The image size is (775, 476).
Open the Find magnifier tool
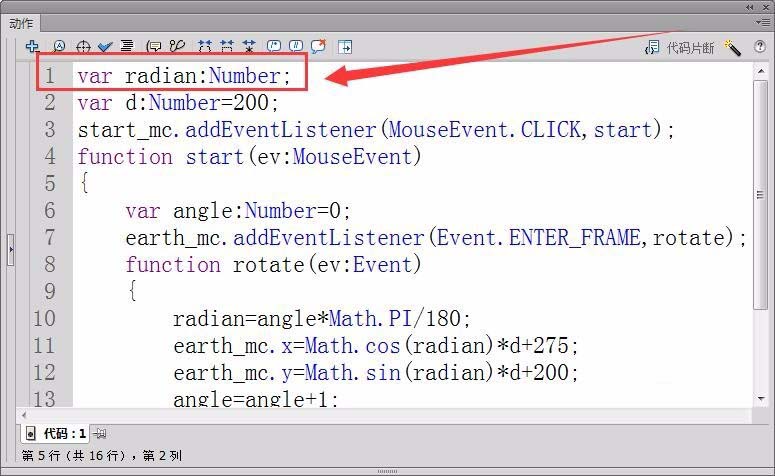[x=59, y=46]
